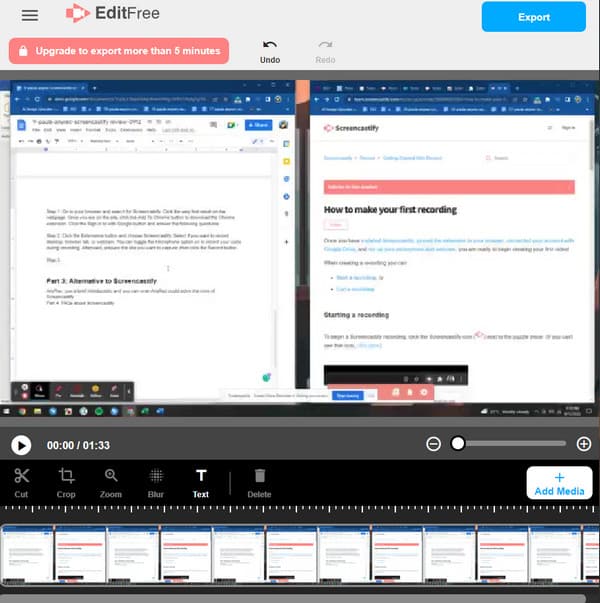Click the timeline ruler
The height and width of the screenshot is (603, 600).
point(300,510)
